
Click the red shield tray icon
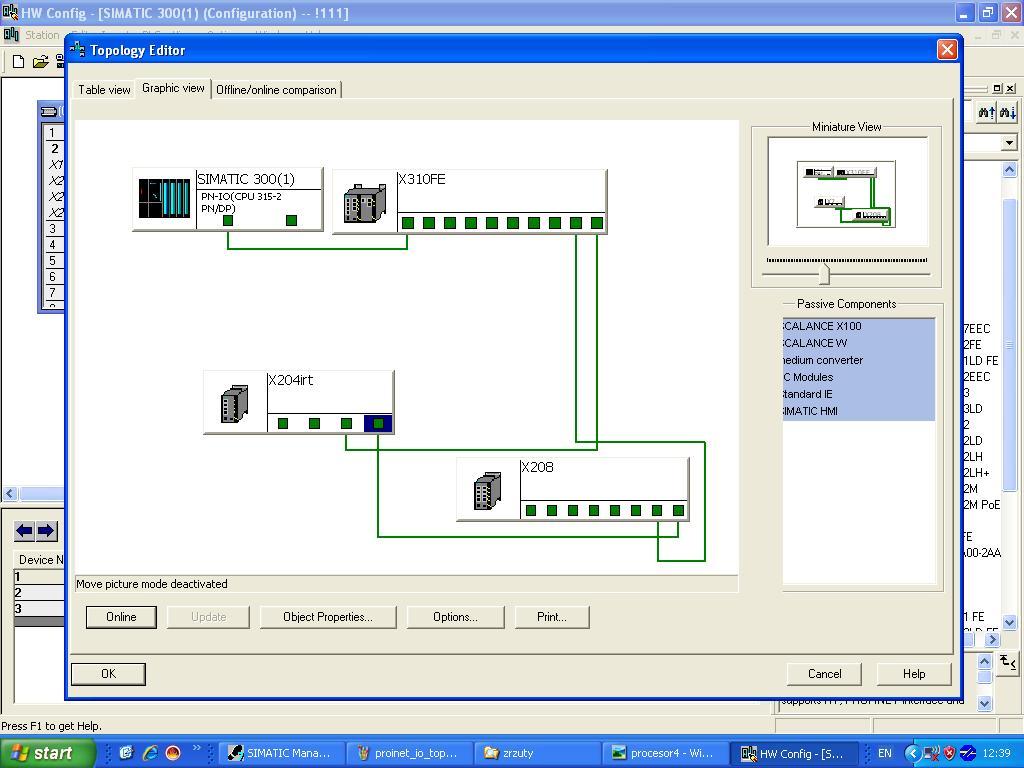950,753
